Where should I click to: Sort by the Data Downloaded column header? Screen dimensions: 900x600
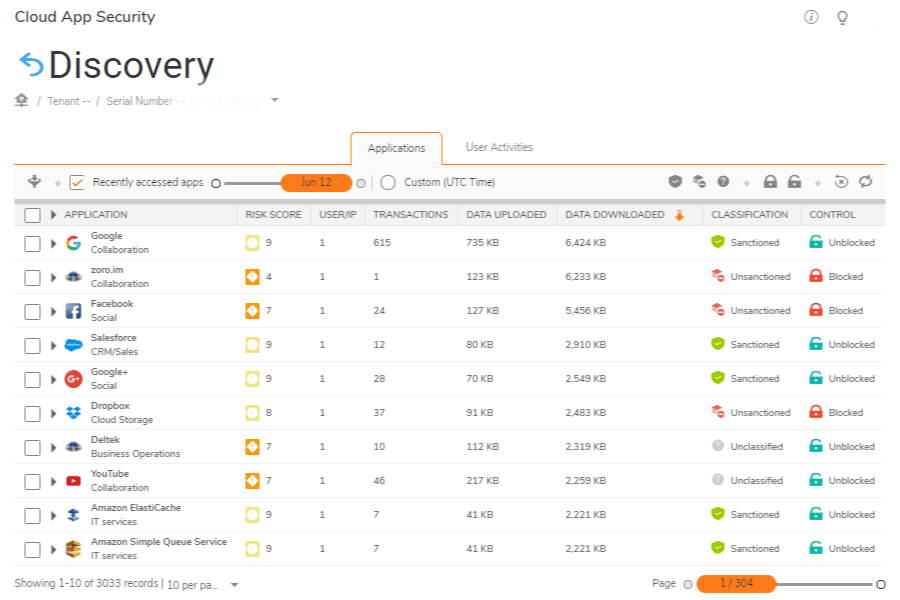pos(614,215)
